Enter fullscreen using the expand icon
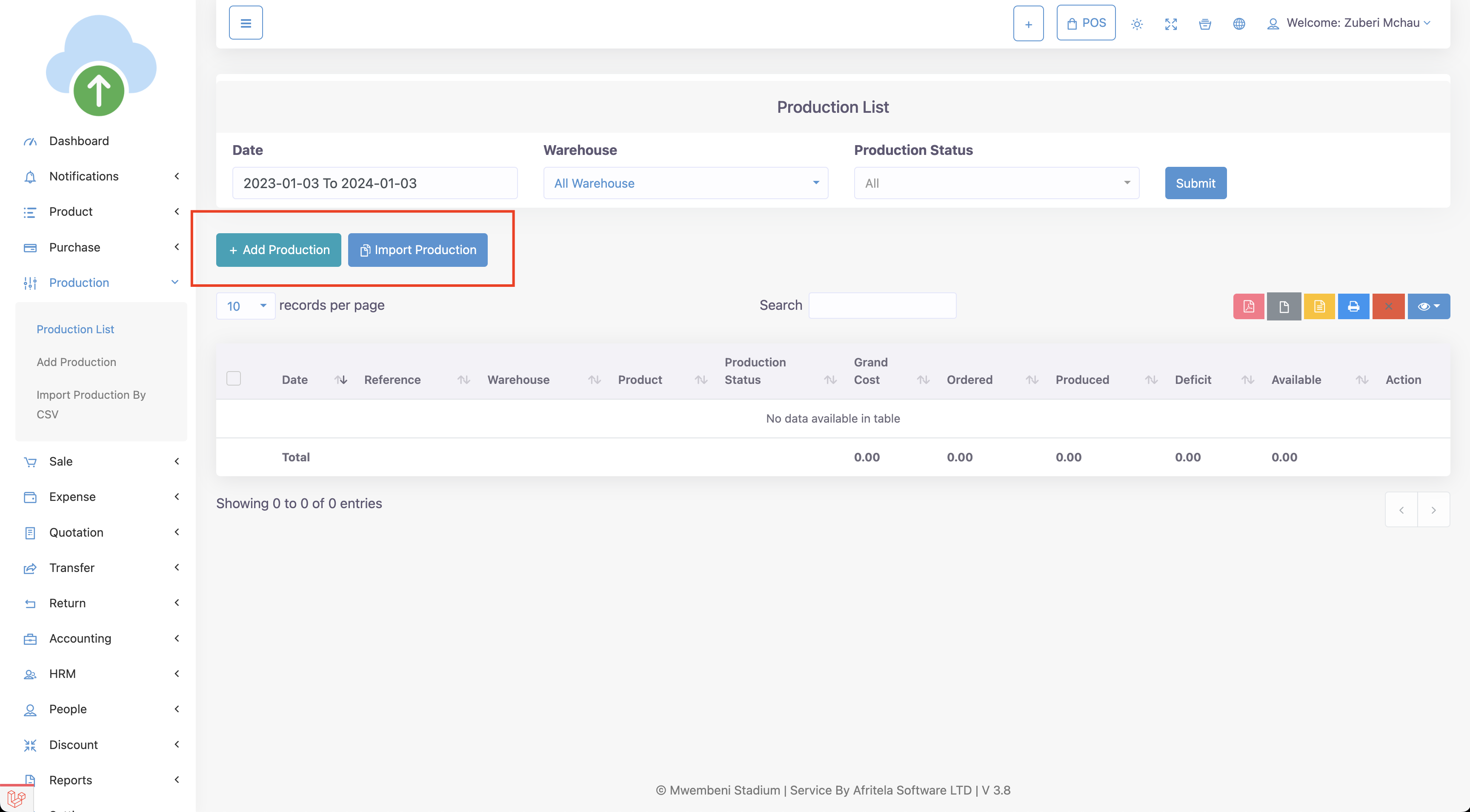The width and height of the screenshot is (1470, 812). pos(1170,24)
